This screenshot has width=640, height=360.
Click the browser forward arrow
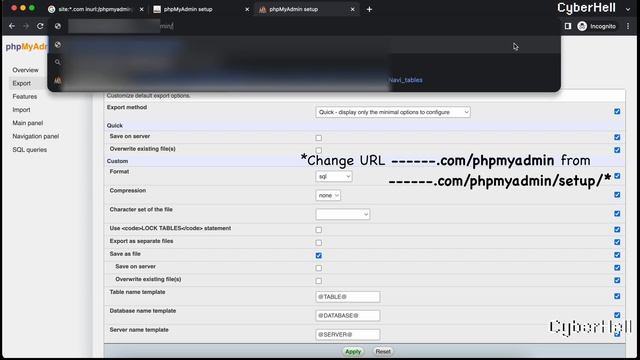[x=26, y=26]
